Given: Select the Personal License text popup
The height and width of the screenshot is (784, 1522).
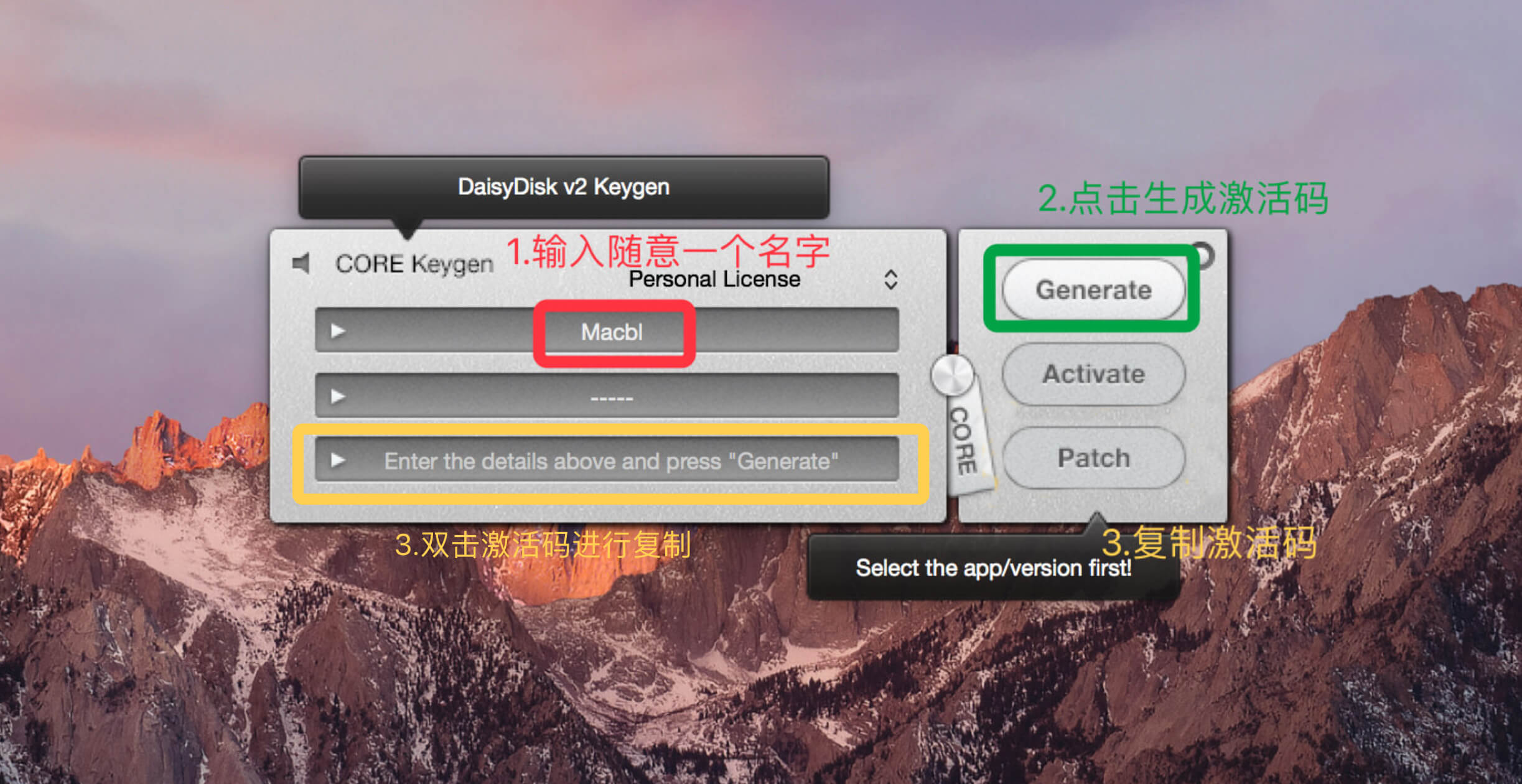Looking at the screenshot, I should (714, 279).
